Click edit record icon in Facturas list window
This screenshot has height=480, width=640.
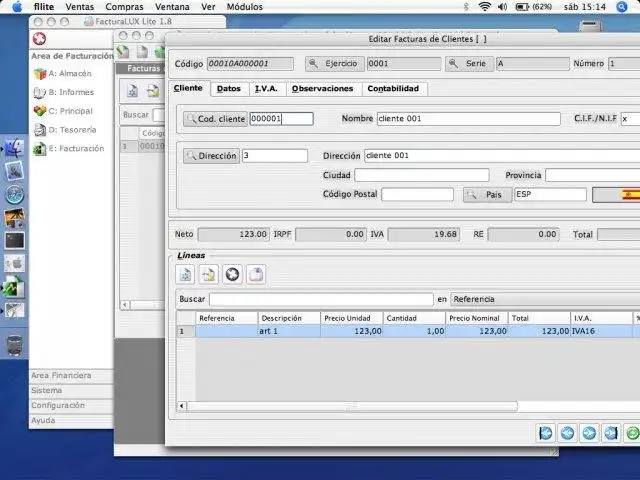pyautogui.click(x=153, y=91)
